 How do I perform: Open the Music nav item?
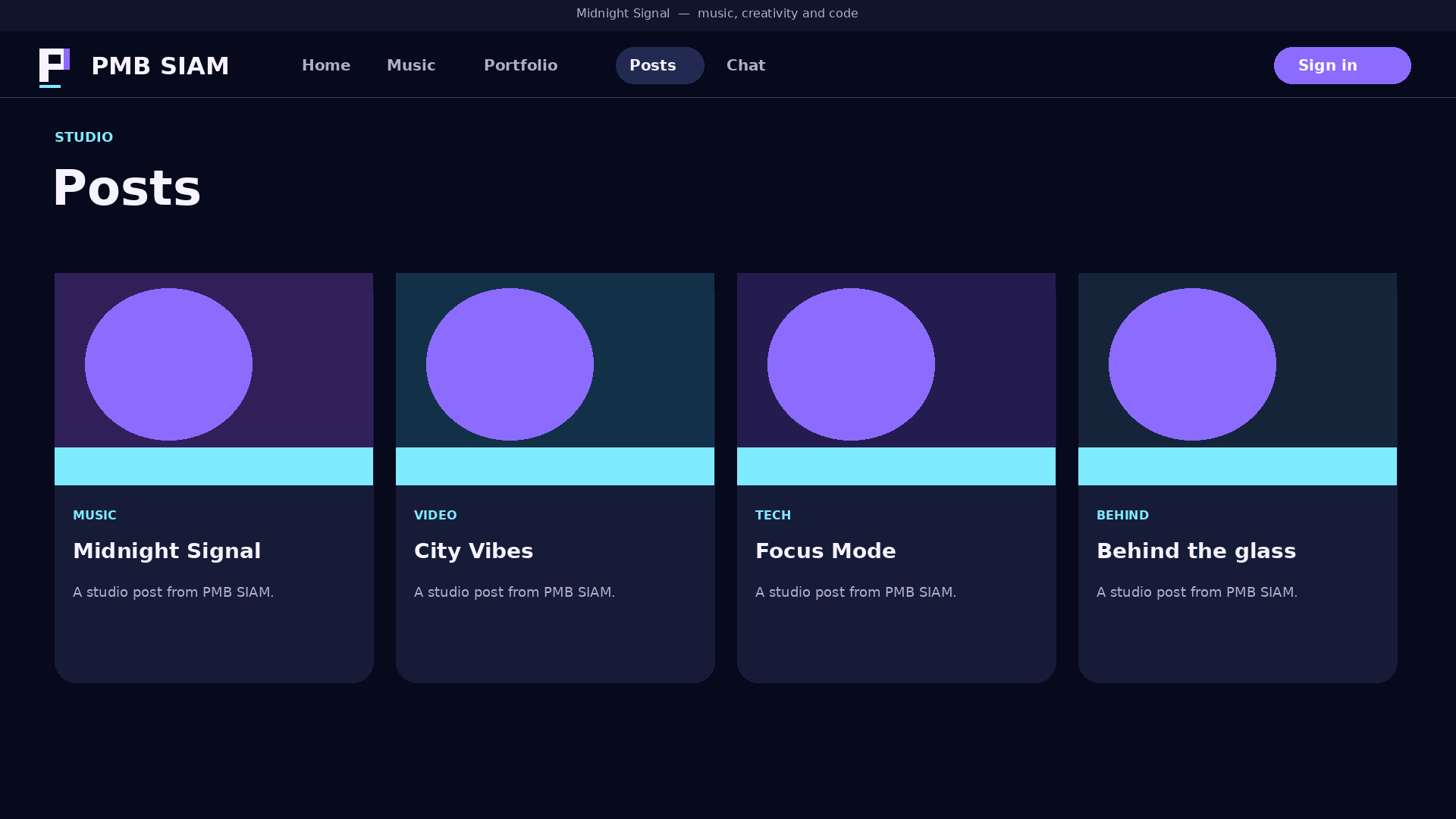coord(411,65)
